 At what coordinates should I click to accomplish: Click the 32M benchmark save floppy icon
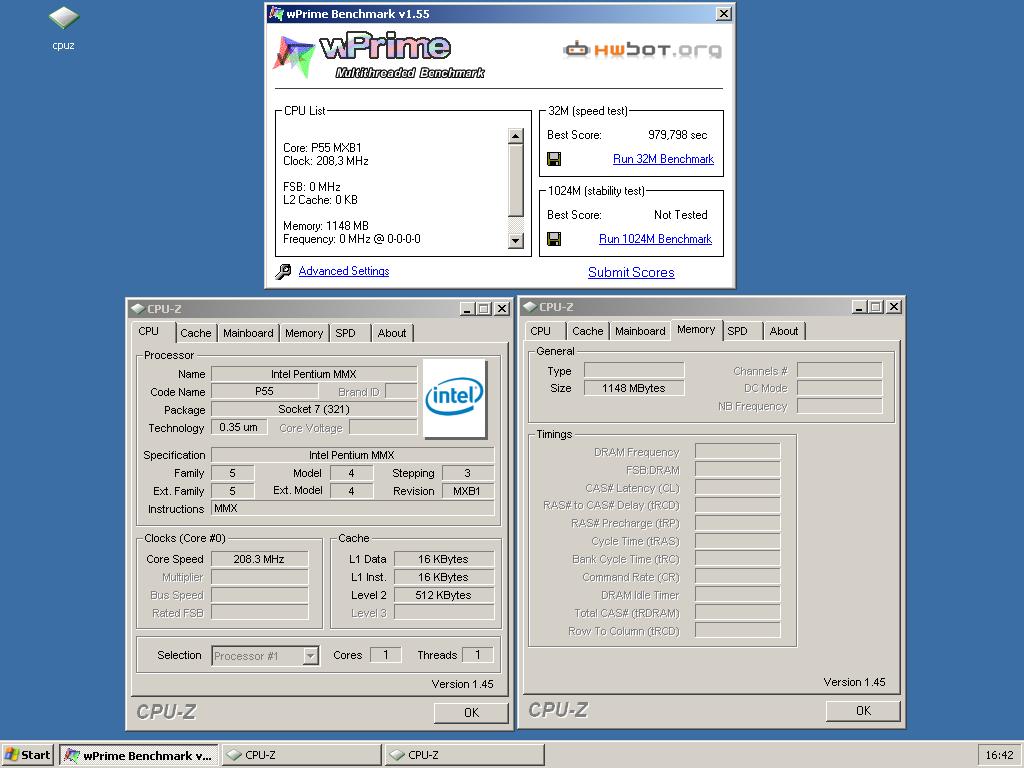[554, 159]
